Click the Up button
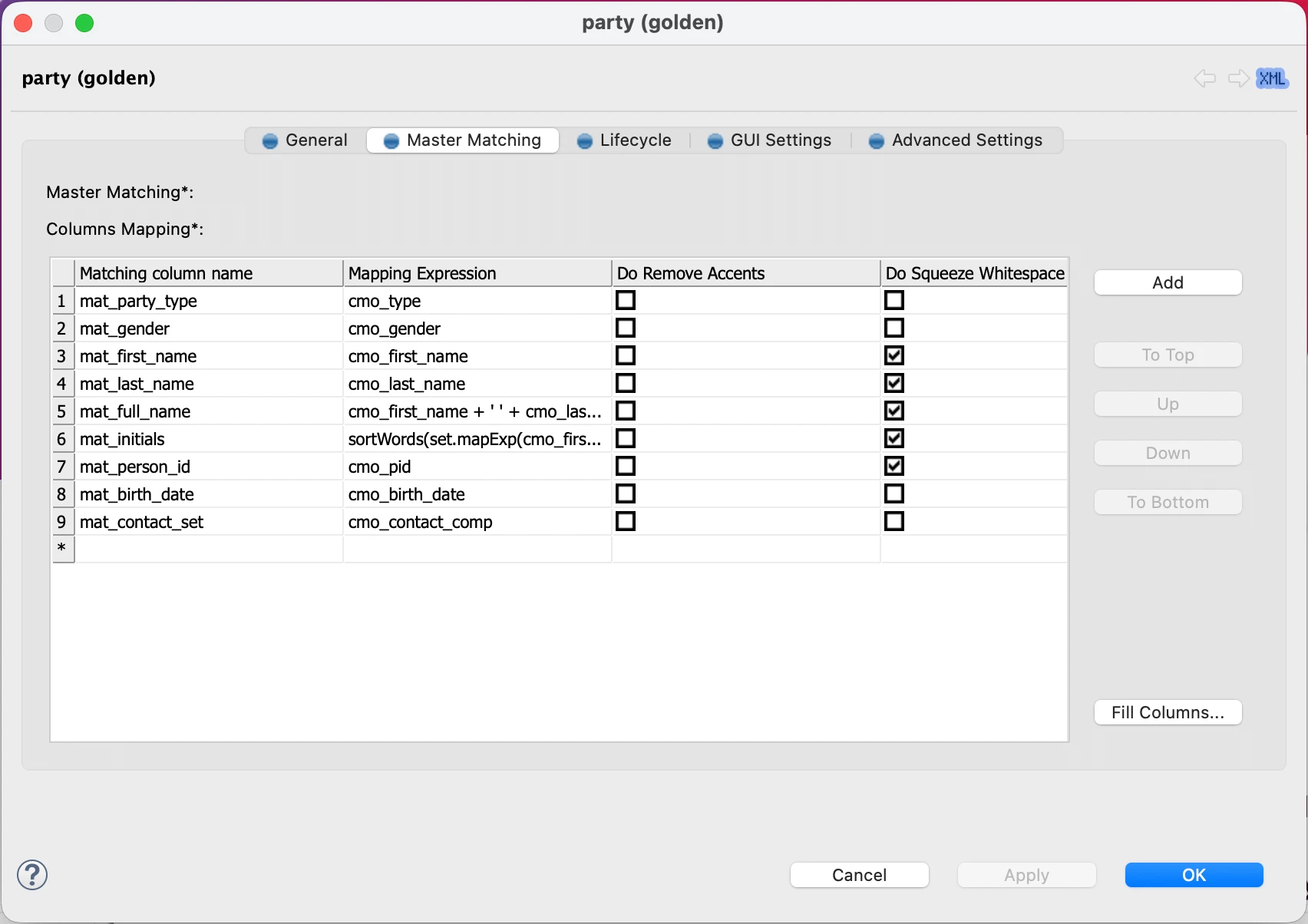1308x924 pixels. click(1168, 404)
